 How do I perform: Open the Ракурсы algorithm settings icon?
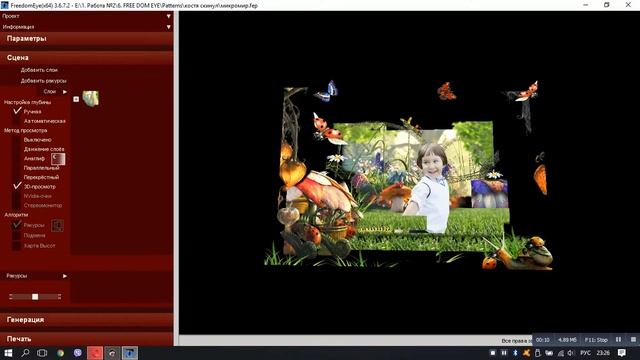[x=57, y=225]
